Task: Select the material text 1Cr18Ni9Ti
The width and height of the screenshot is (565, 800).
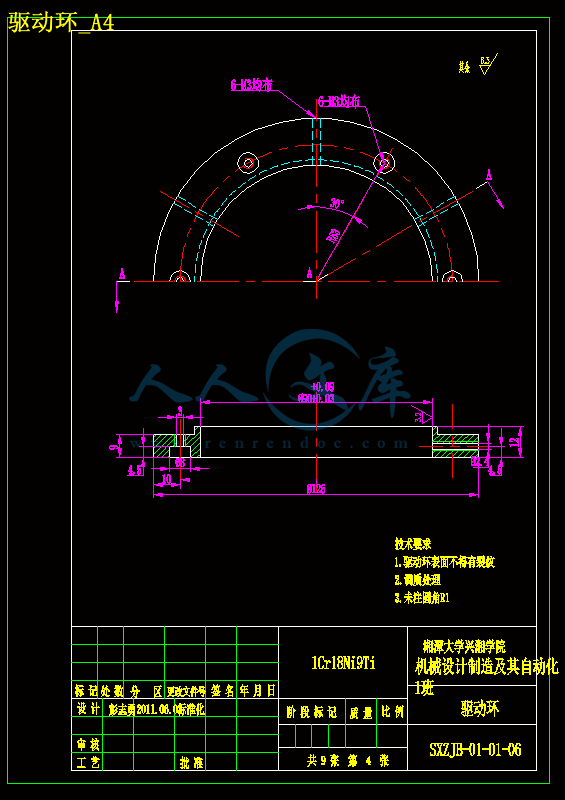Action: tap(343, 663)
